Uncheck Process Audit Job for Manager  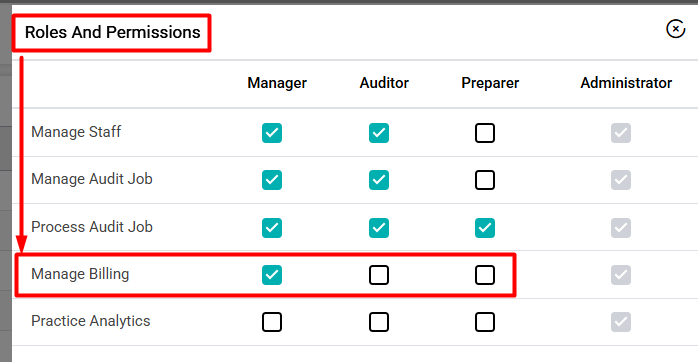(272, 228)
